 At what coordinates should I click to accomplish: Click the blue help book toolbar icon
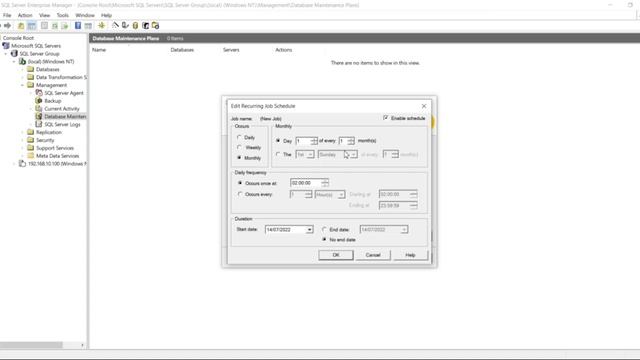pos(78,26)
